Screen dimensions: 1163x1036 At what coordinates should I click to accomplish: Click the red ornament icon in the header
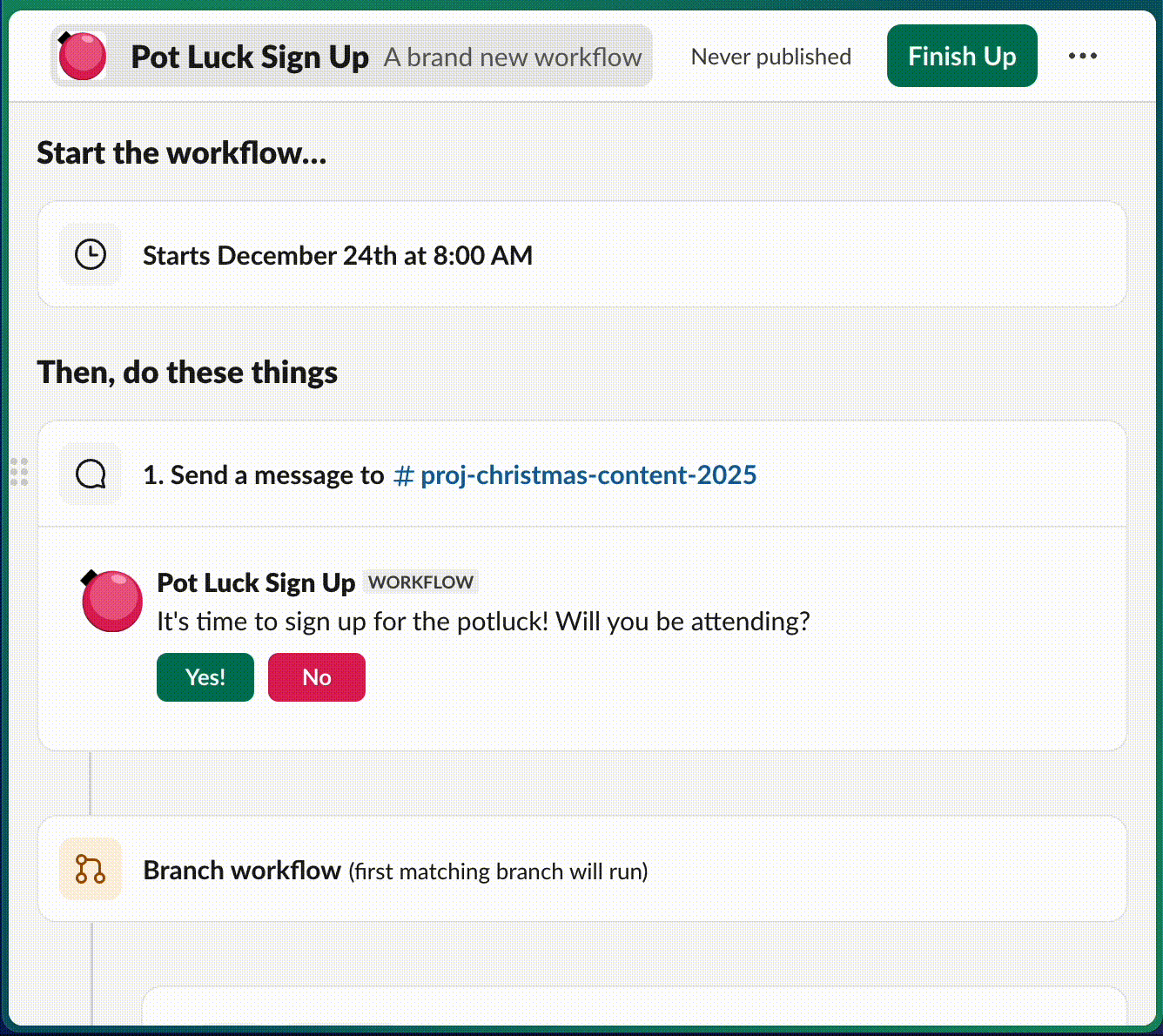pos(82,57)
